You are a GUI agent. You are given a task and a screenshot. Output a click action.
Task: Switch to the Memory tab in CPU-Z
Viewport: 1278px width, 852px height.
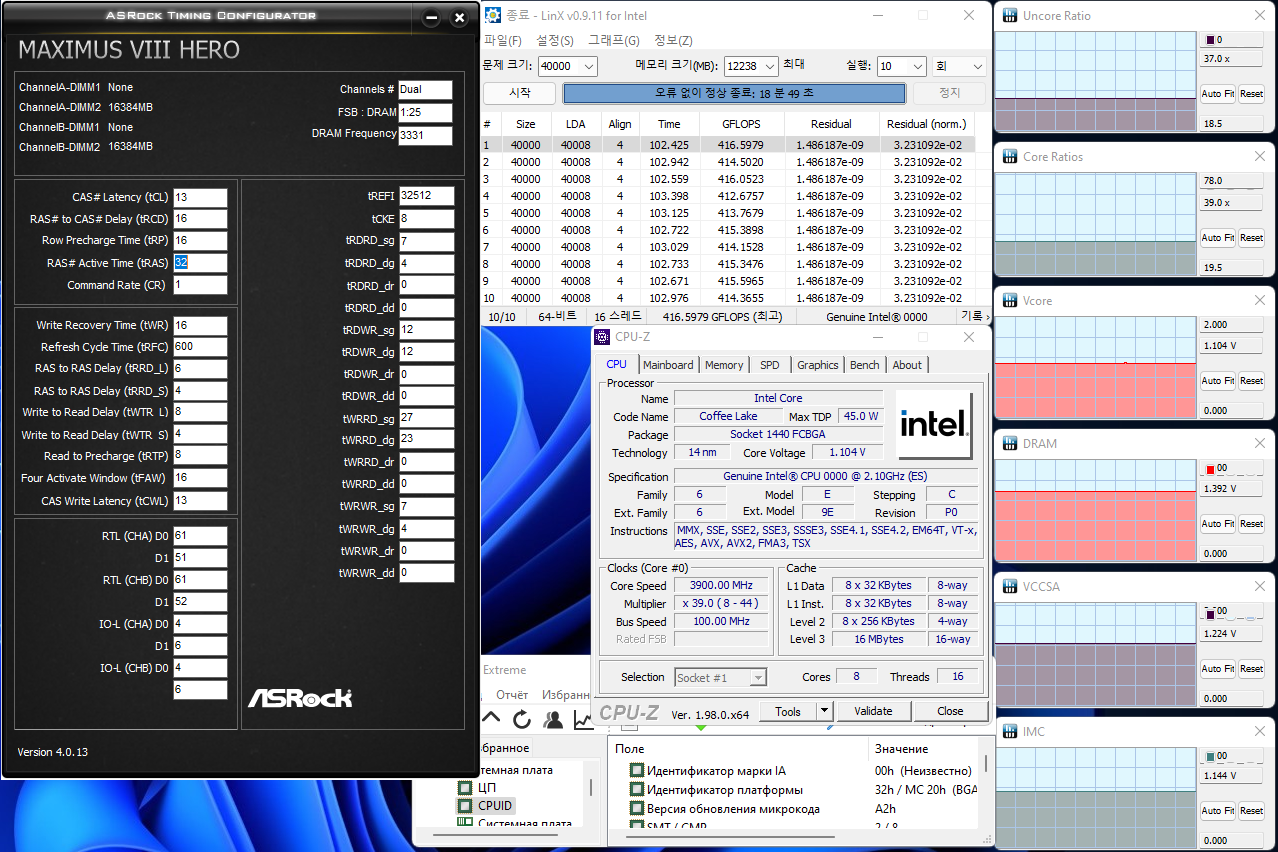point(723,365)
